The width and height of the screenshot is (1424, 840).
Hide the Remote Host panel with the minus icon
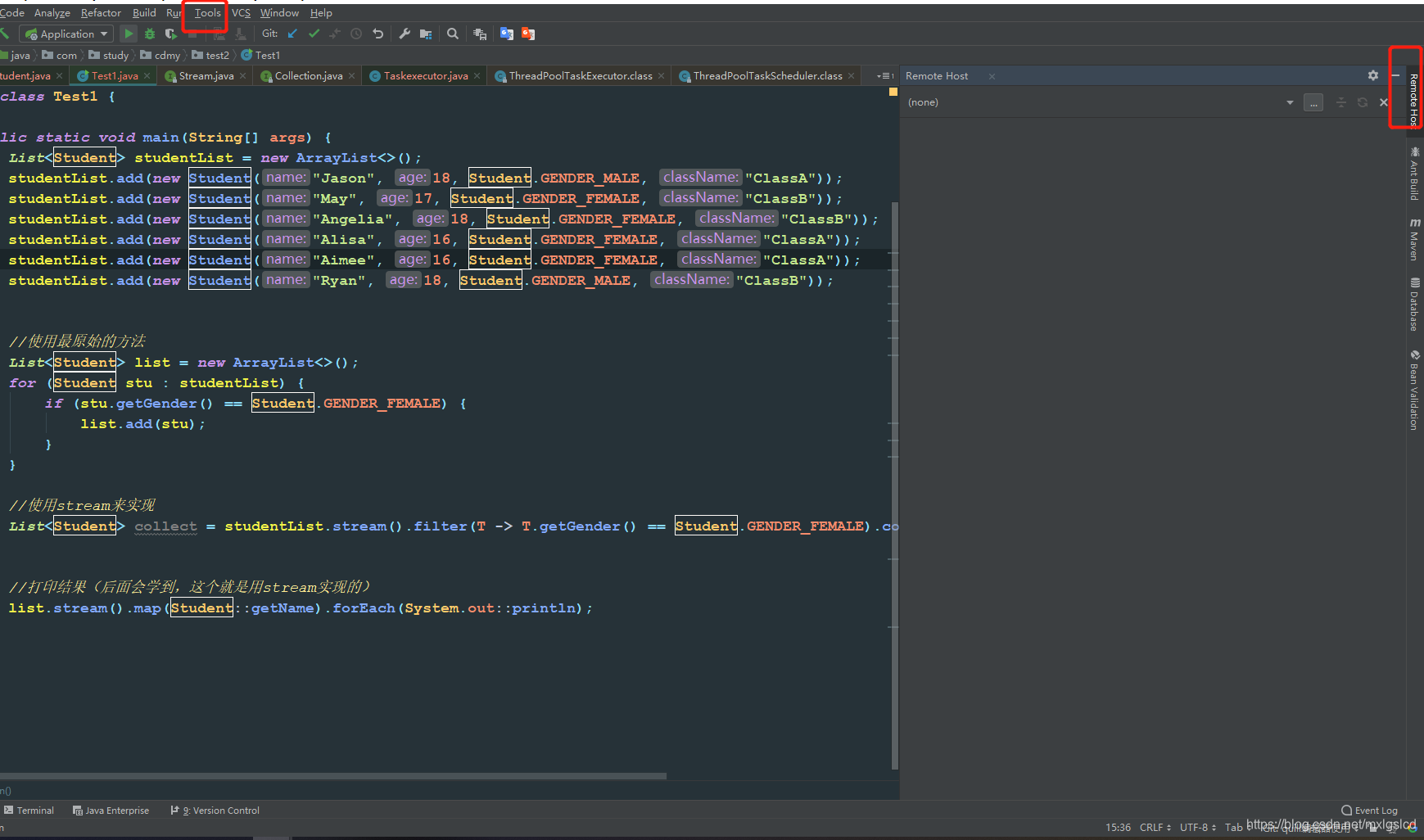(x=1396, y=75)
